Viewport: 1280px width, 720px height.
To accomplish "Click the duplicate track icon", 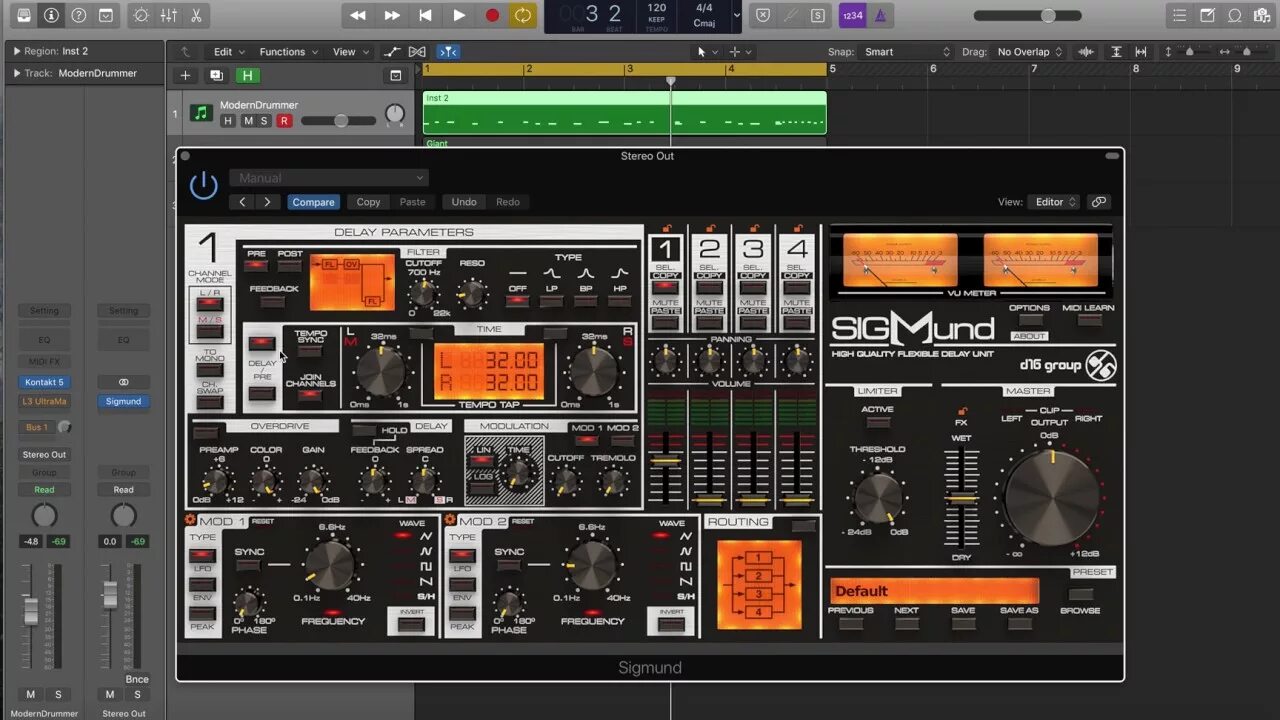I will [216, 75].
